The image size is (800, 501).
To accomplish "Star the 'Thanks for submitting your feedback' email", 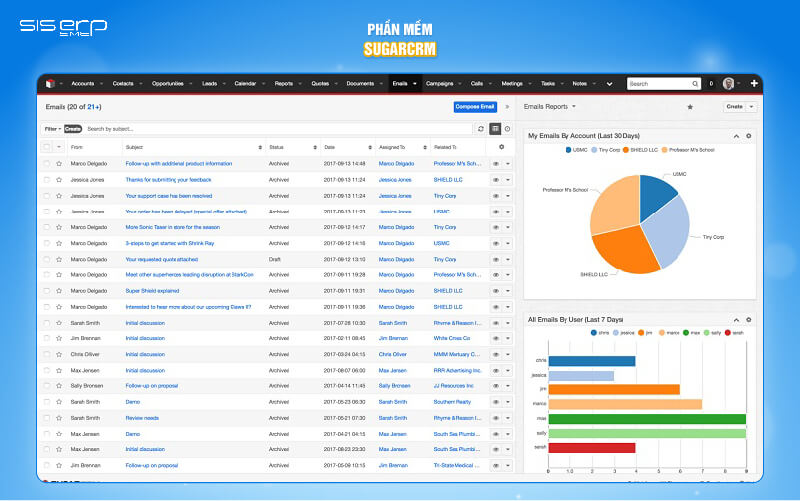I will click(59, 180).
